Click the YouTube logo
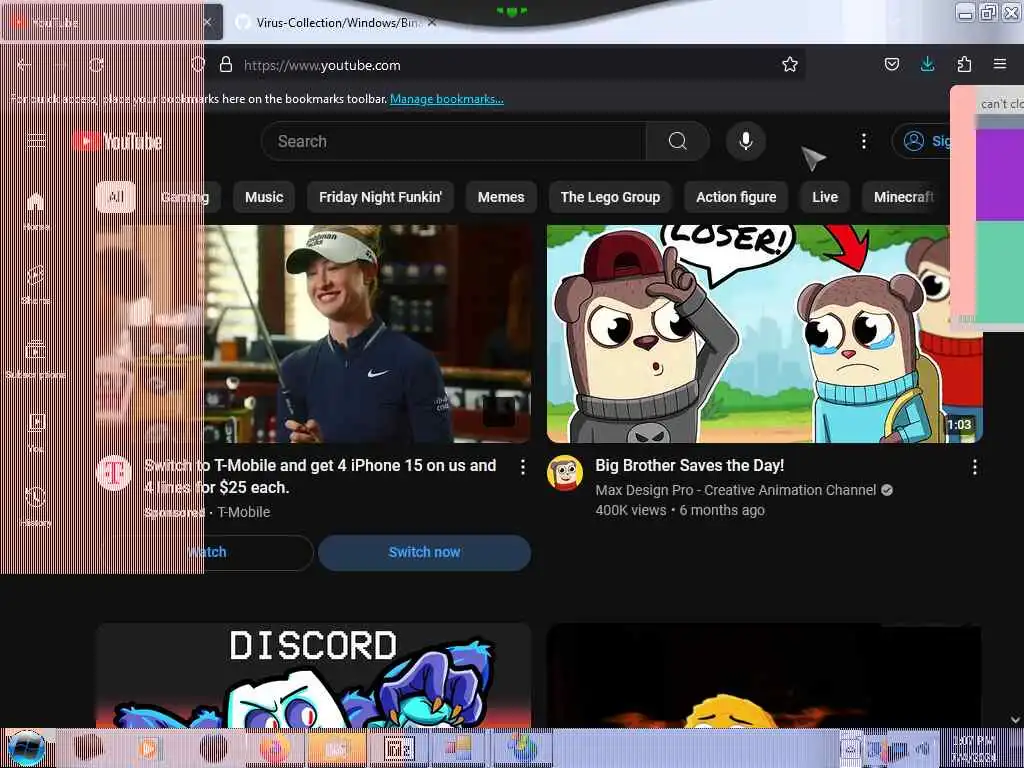This screenshot has height=768, width=1024. click(117, 141)
